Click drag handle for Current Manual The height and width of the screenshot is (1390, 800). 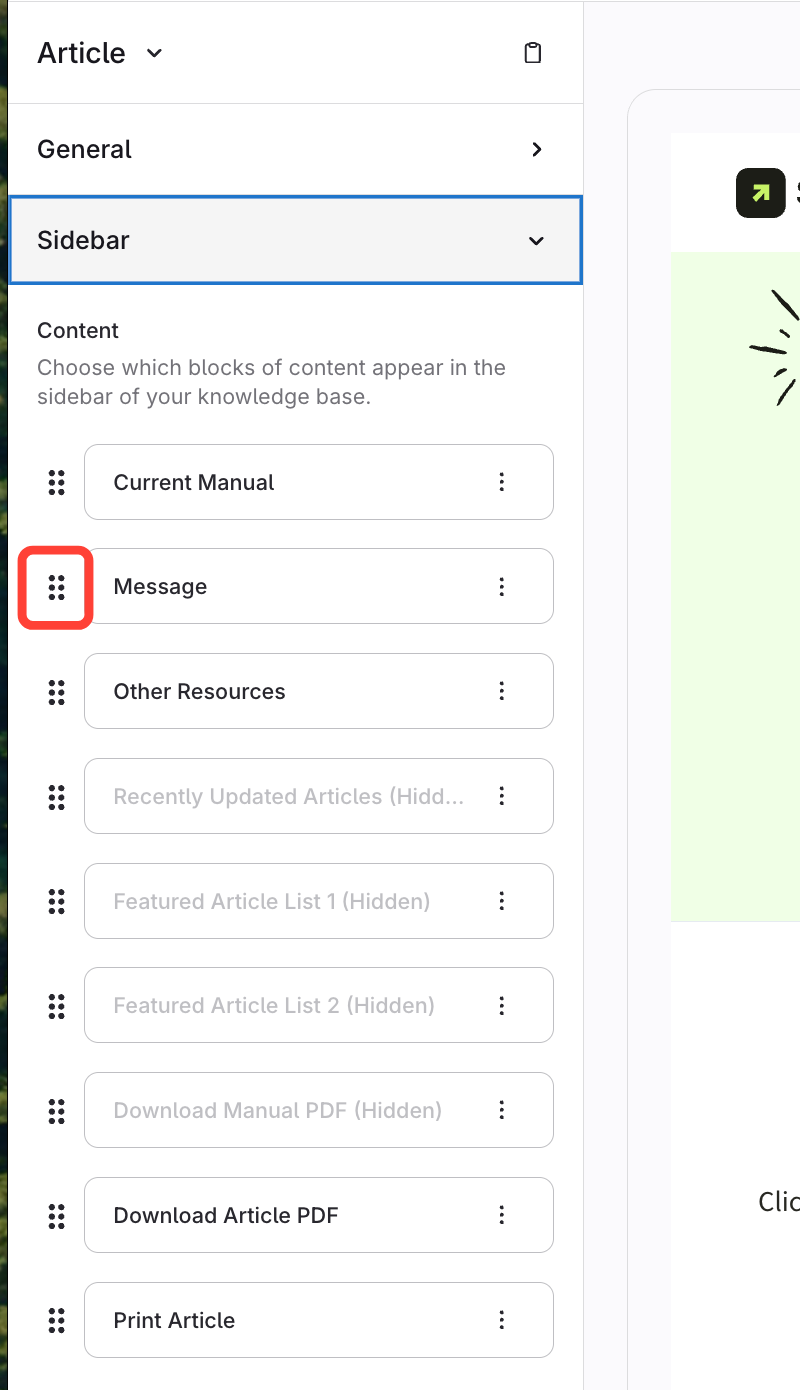(x=57, y=482)
